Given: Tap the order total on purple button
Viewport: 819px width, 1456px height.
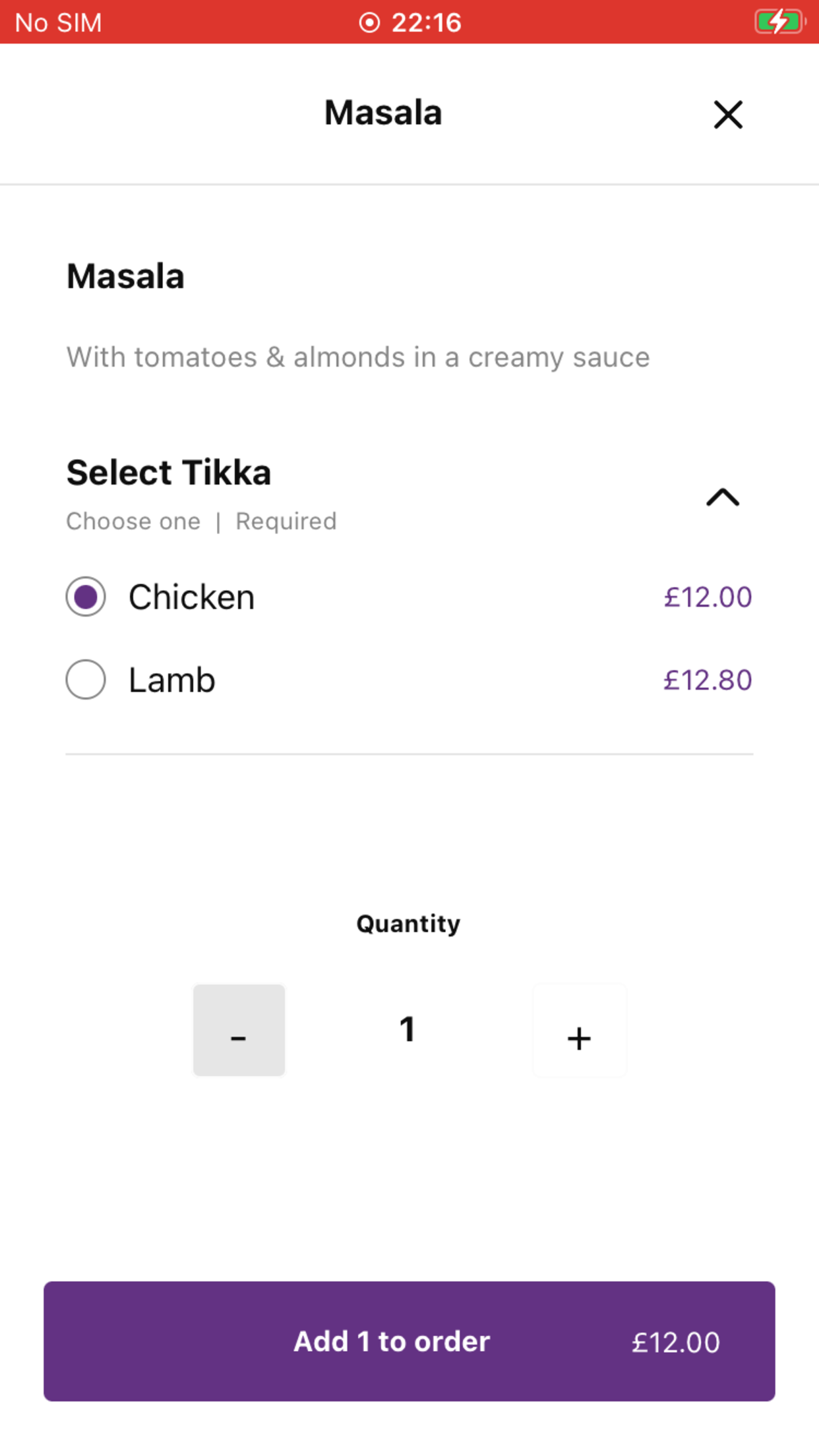Looking at the screenshot, I should 675,1343.
